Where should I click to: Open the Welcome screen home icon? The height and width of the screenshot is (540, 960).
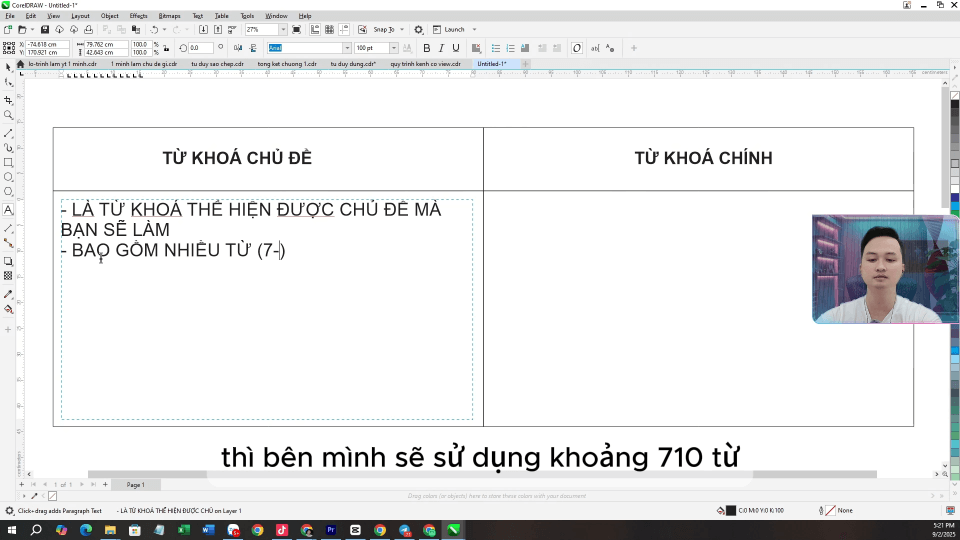[20, 64]
